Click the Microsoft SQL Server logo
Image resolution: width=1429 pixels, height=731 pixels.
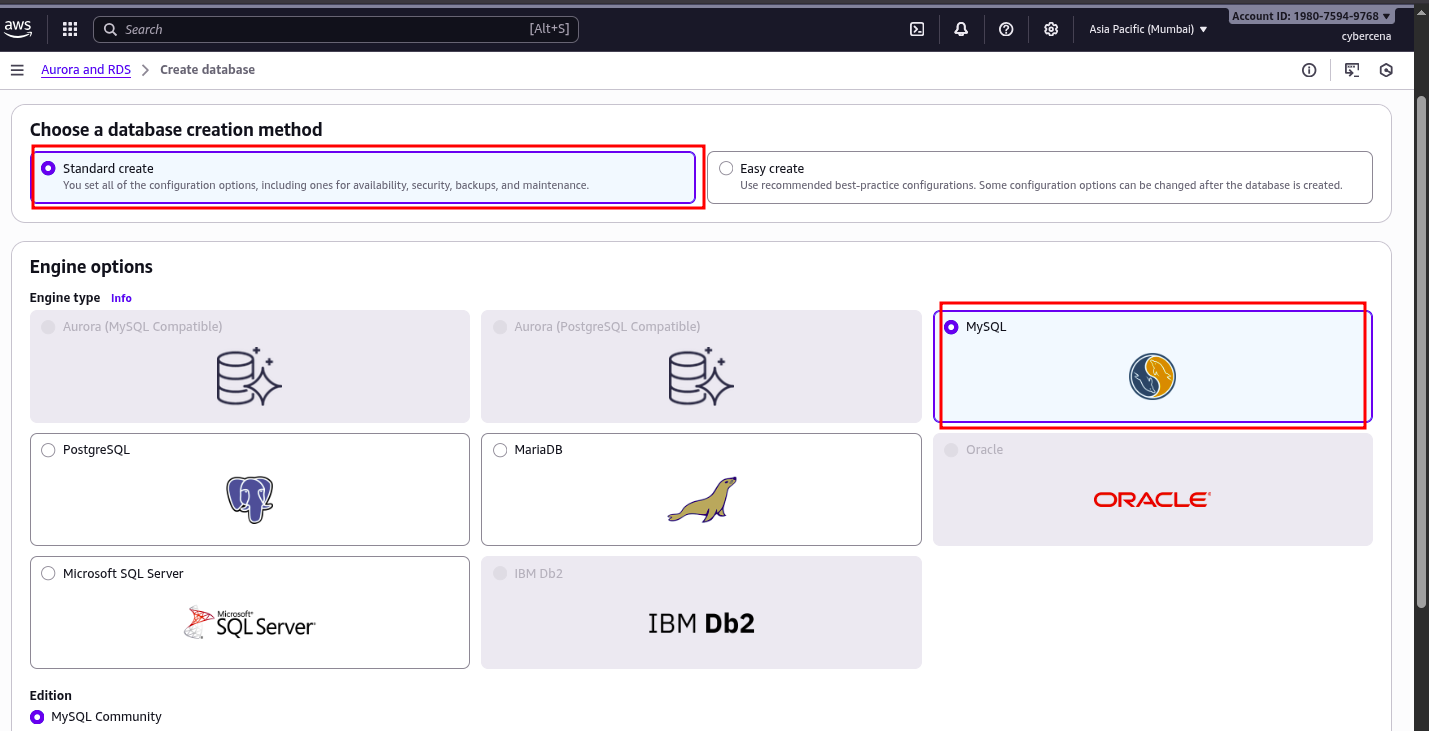pos(250,622)
